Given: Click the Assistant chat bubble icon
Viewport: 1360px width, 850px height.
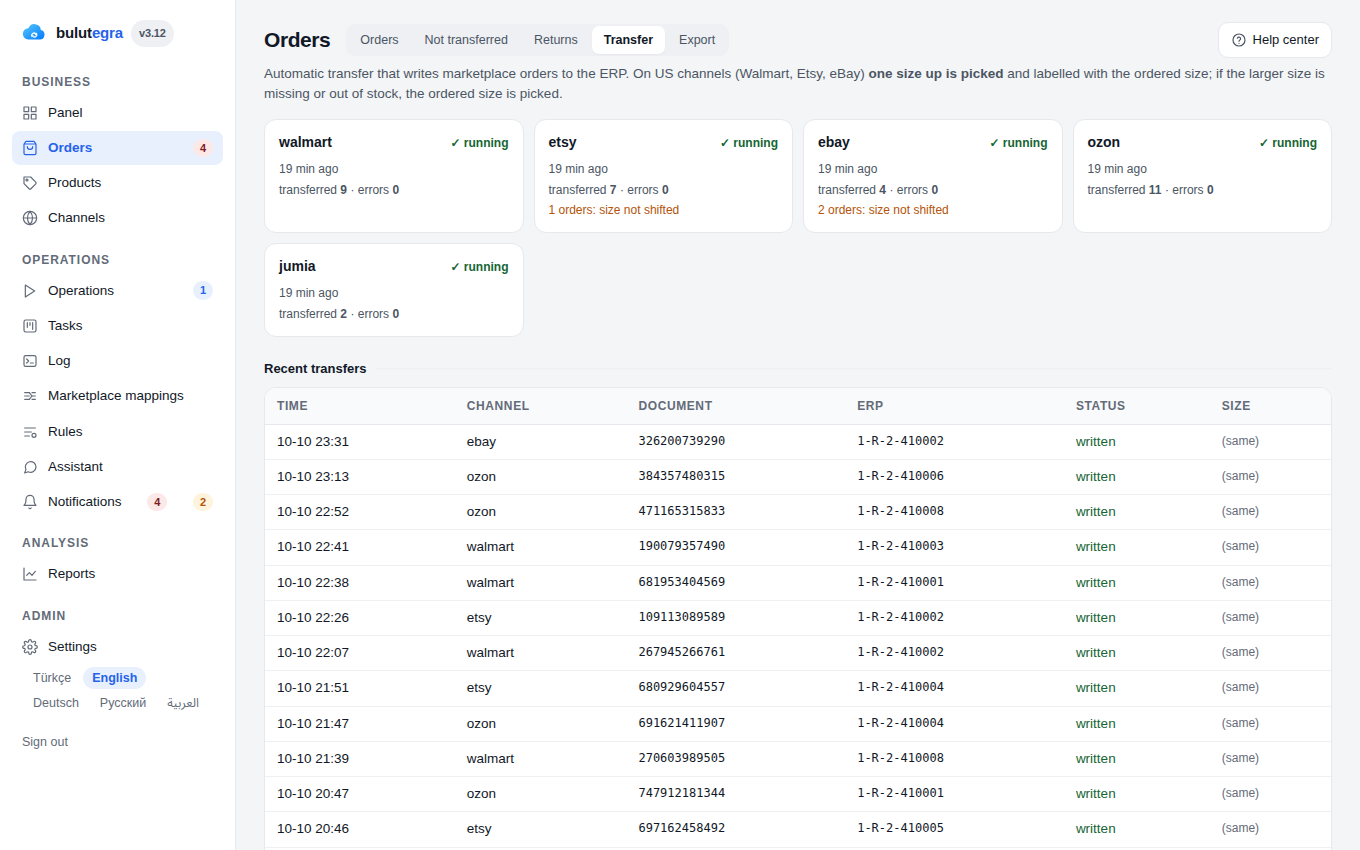Looking at the screenshot, I should (30, 467).
